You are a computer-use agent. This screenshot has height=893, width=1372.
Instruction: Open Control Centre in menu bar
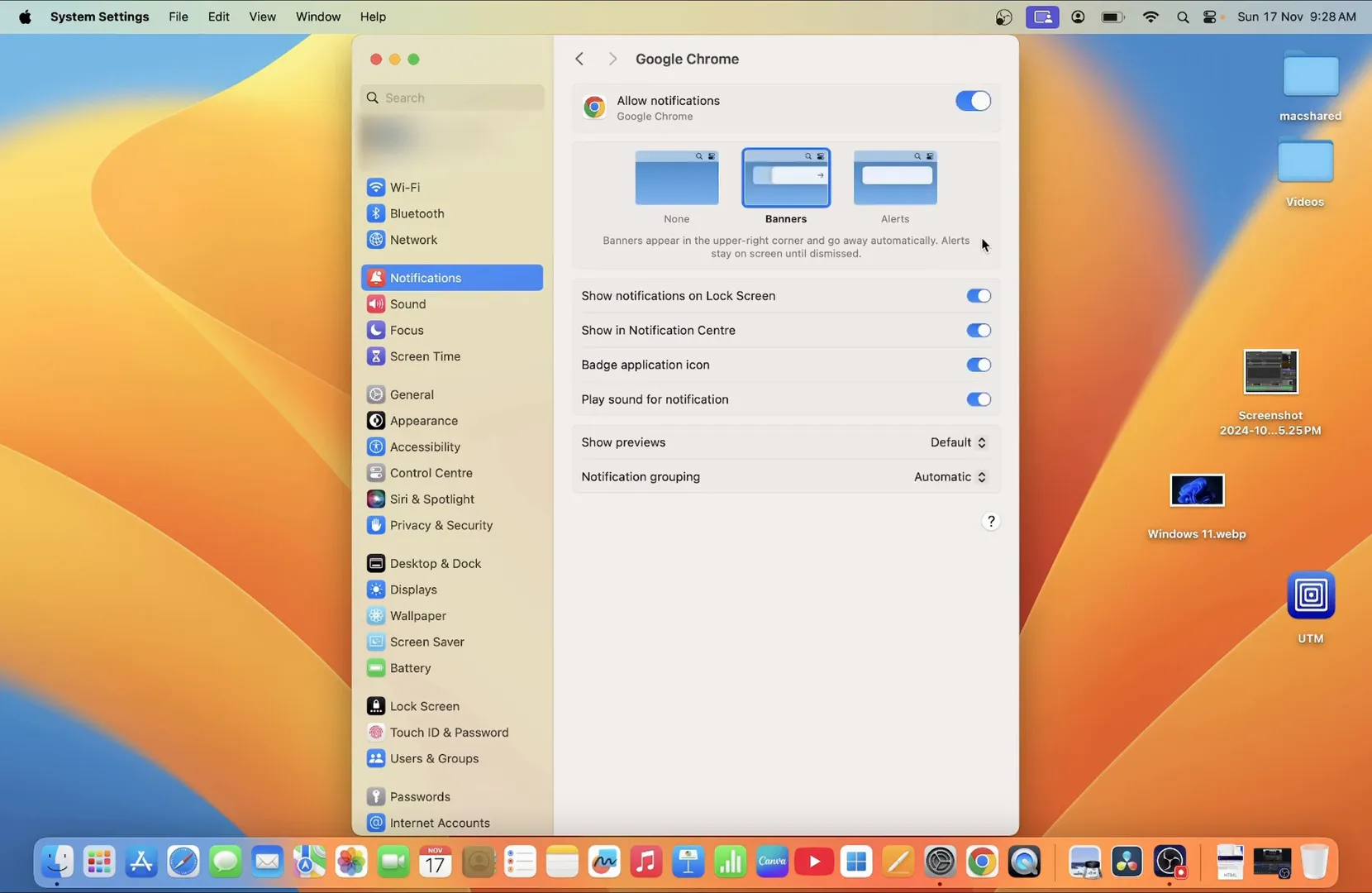1212,17
